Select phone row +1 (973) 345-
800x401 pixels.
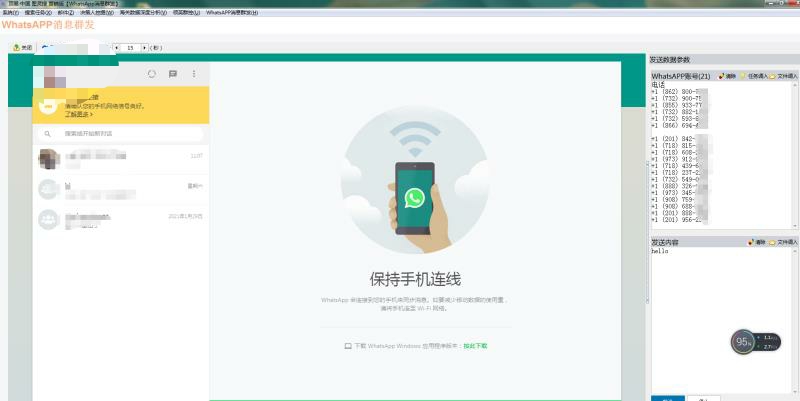click(x=679, y=193)
